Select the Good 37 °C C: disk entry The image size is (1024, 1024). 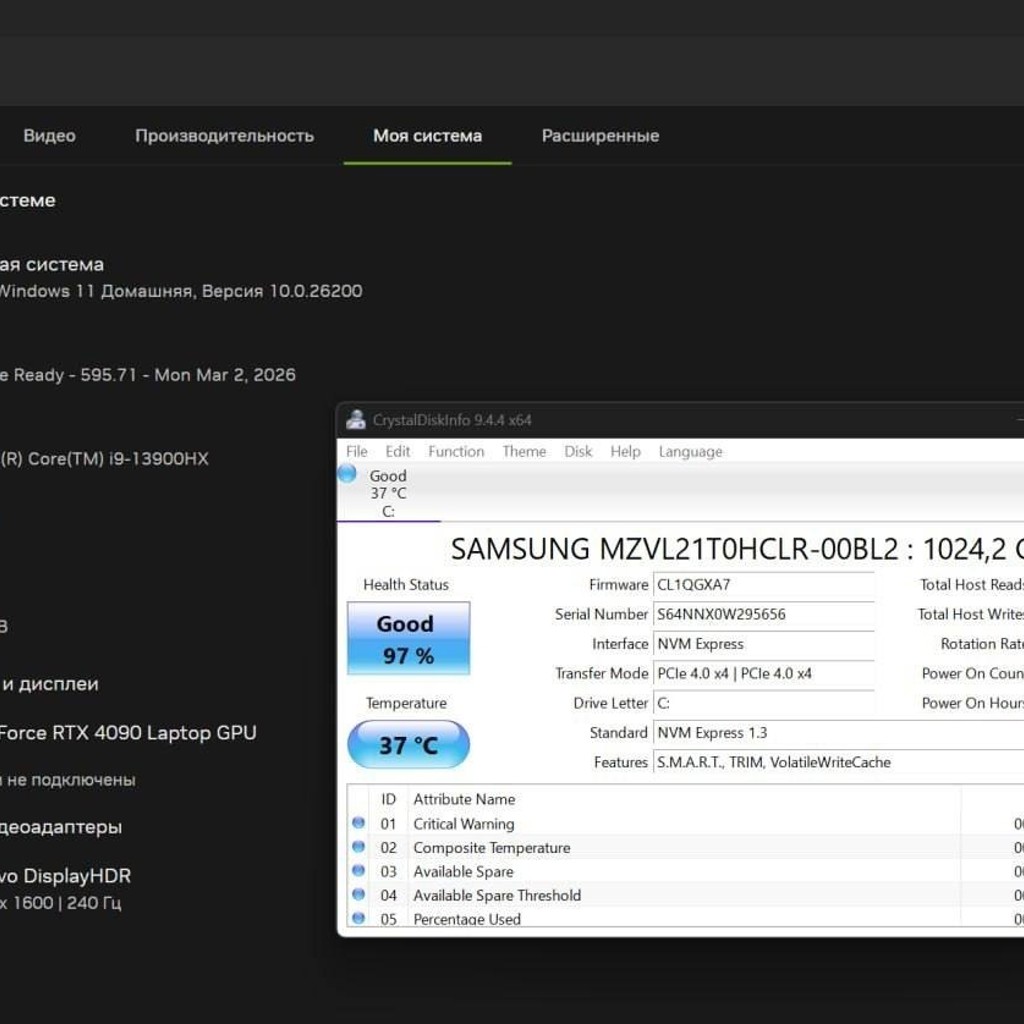(x=388, y=493)
